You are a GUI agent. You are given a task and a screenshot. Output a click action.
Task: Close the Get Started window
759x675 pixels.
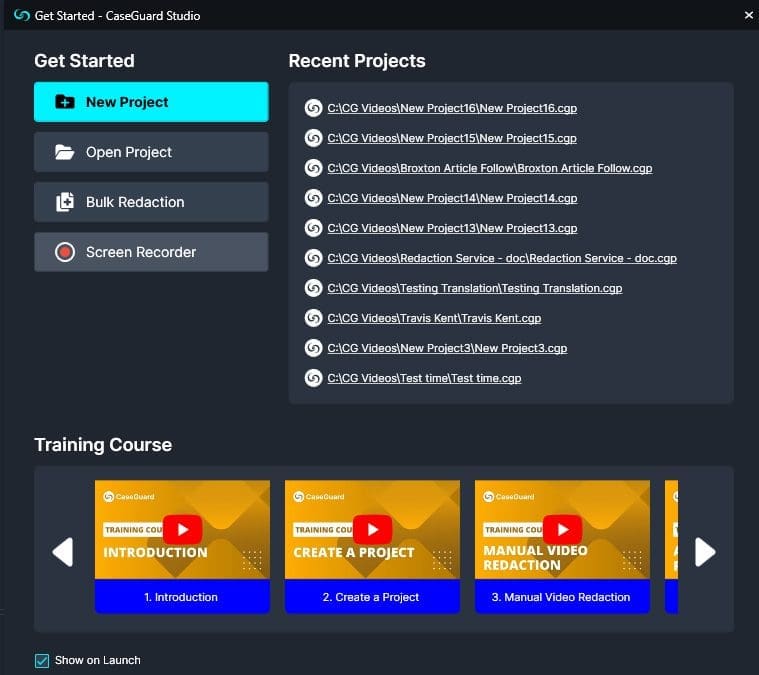748,15
